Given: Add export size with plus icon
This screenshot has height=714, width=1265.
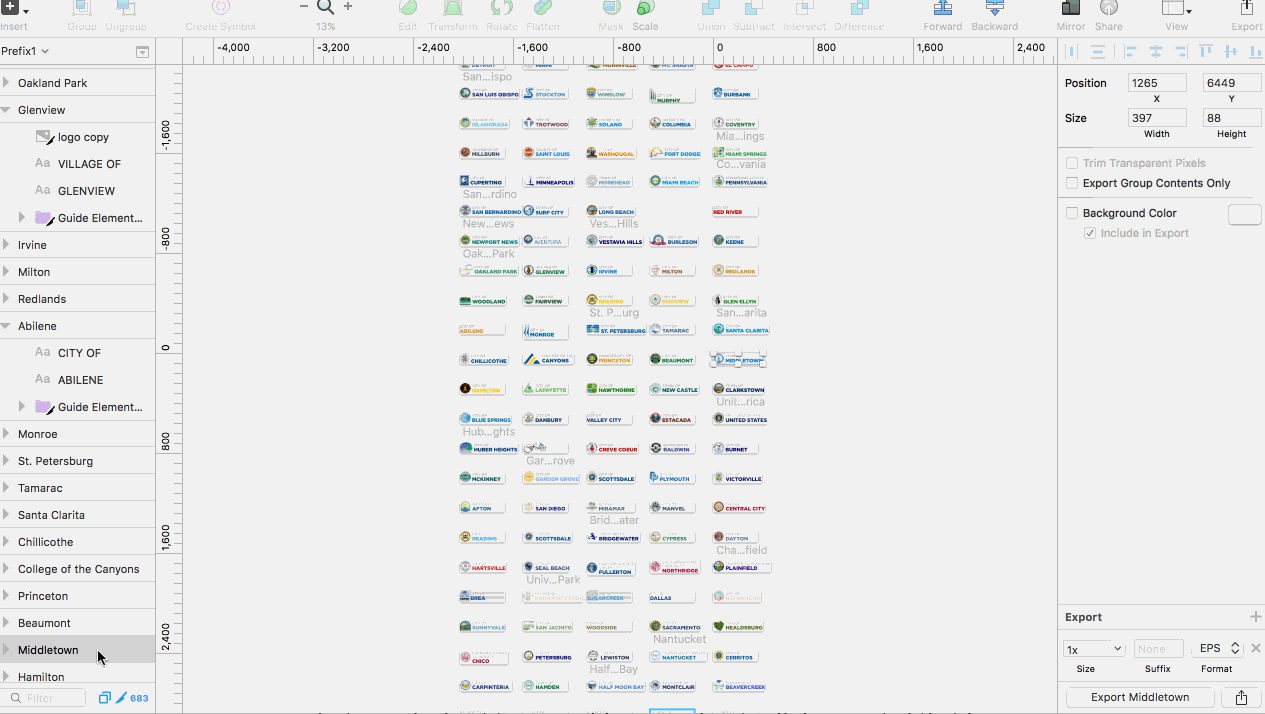Looking at the screenshot, I should pyautogui.click(x=1256, y=617).
